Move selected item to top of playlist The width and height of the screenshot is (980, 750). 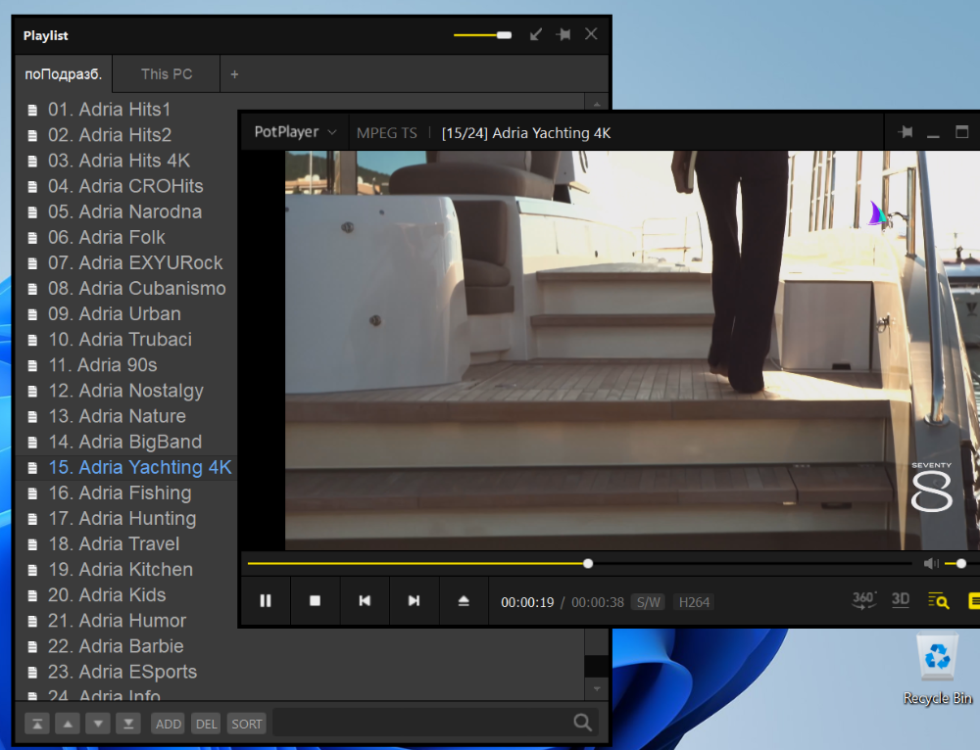click(38, 724)
